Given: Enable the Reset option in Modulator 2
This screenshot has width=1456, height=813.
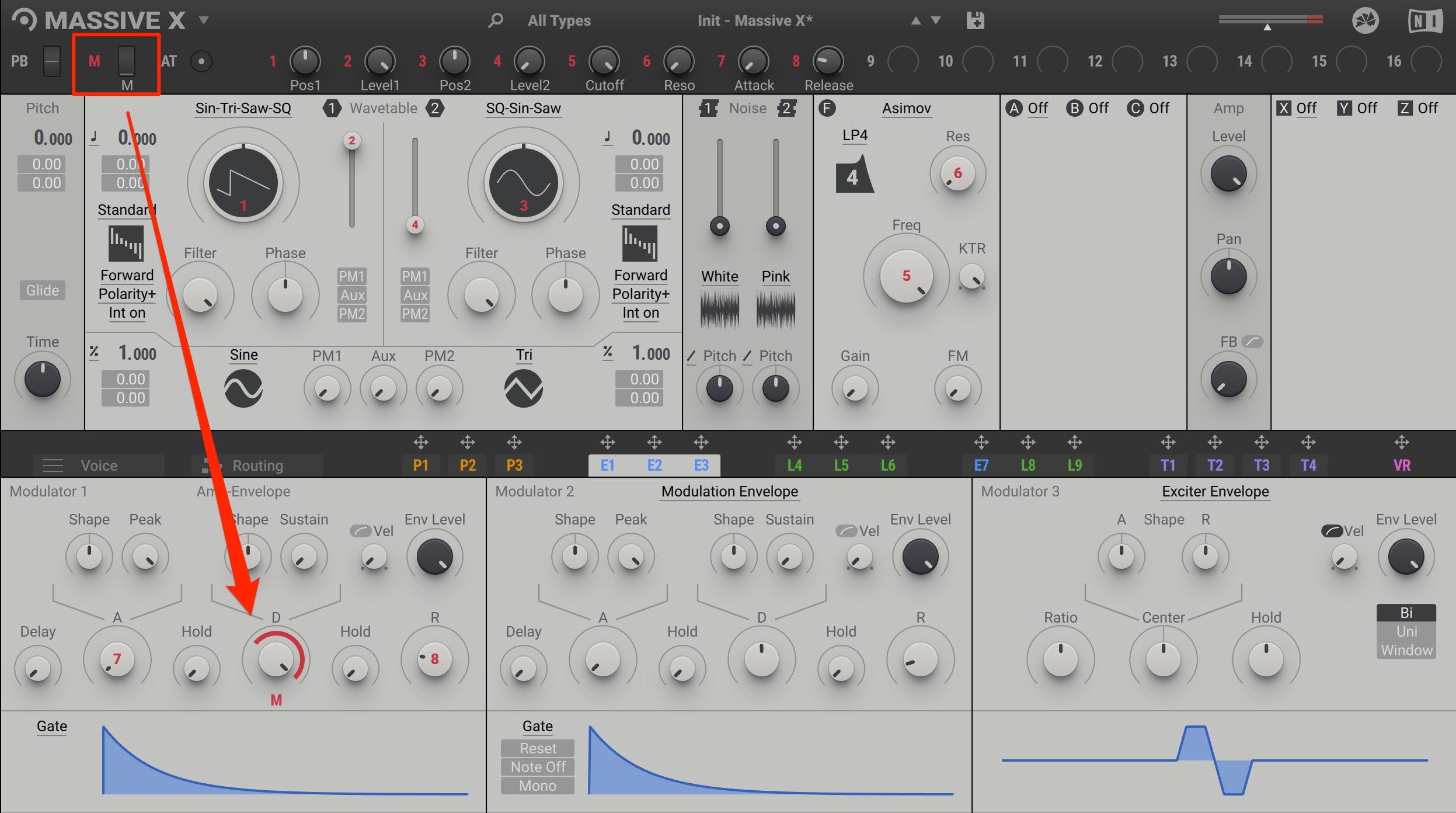Looking at the screenshot, I should coord(538,748).
